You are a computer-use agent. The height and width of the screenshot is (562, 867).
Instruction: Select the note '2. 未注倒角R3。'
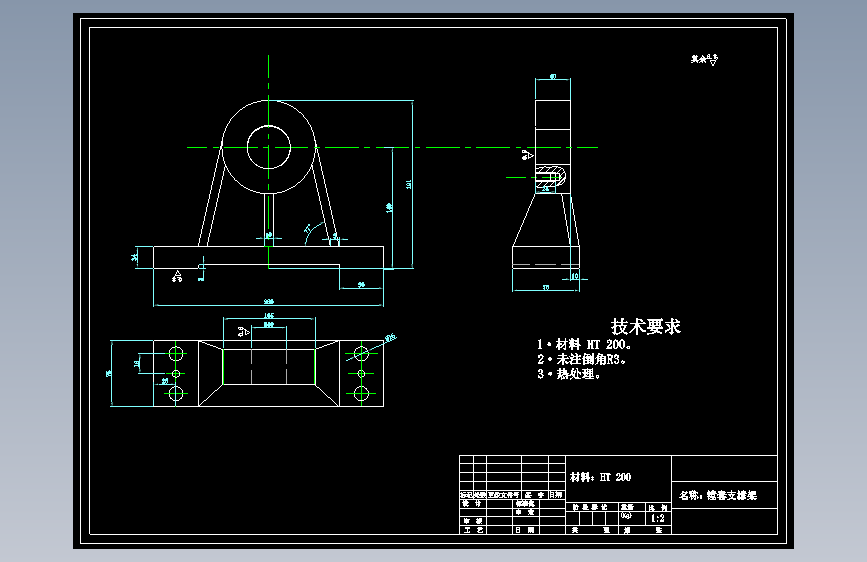[582, 359]
